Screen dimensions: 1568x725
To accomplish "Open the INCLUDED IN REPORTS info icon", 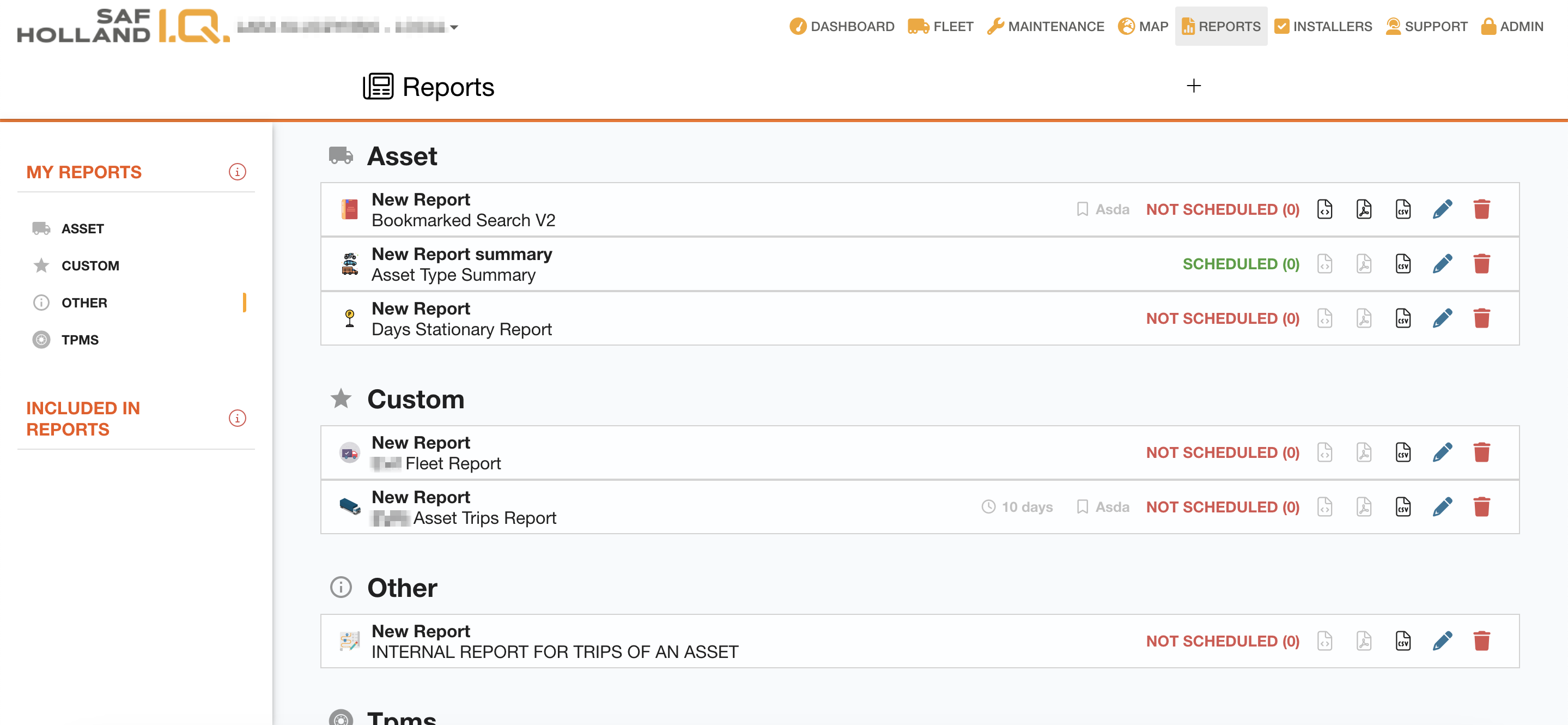I will (238, 418).
